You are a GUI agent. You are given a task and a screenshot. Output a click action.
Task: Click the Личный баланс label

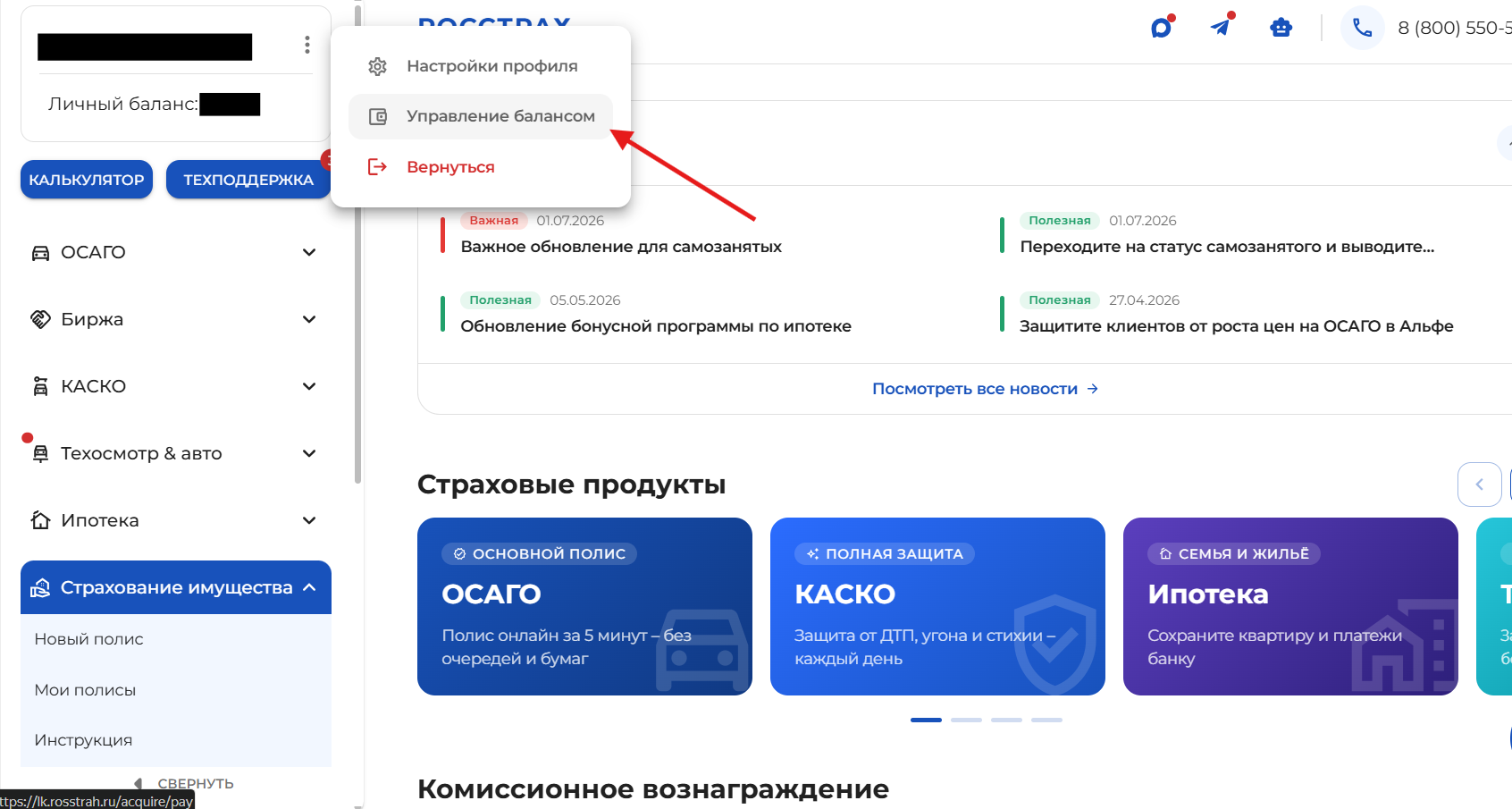coord(123,104)
